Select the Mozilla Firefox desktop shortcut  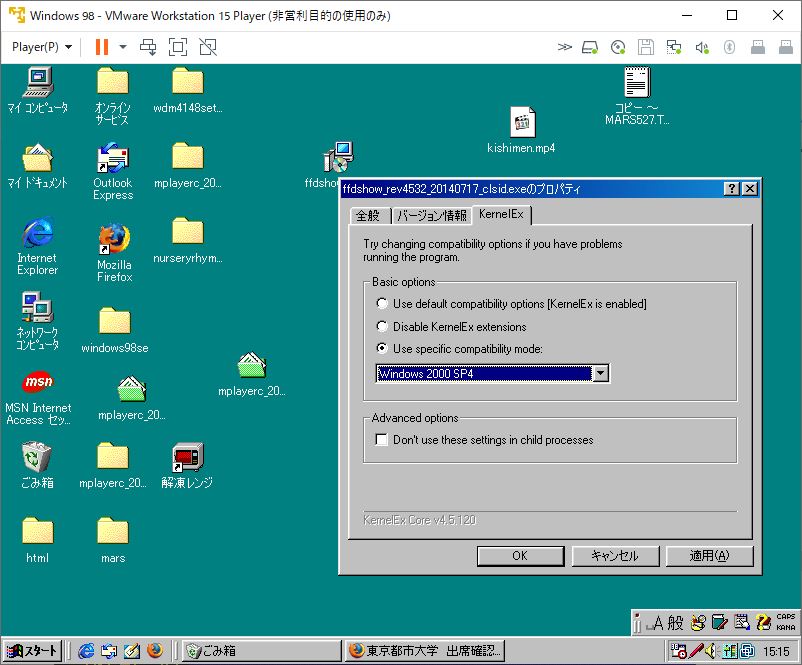pos(115,253)
